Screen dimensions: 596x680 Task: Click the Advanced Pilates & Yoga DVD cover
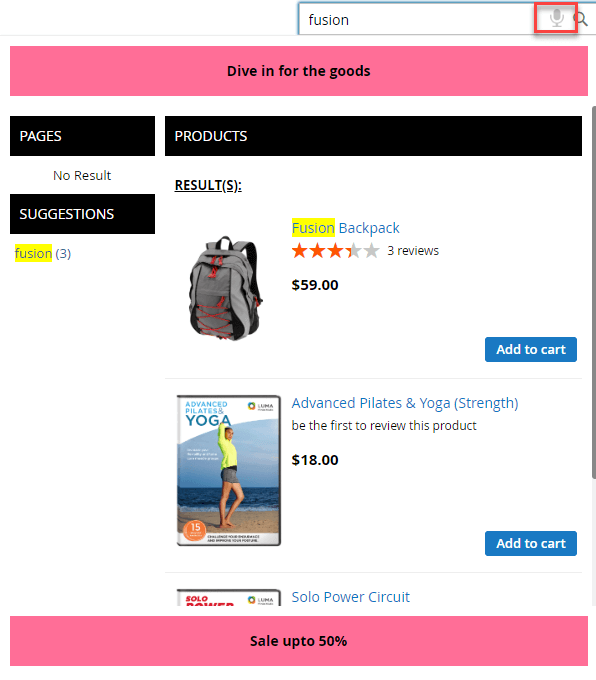[x=229, y=470]
